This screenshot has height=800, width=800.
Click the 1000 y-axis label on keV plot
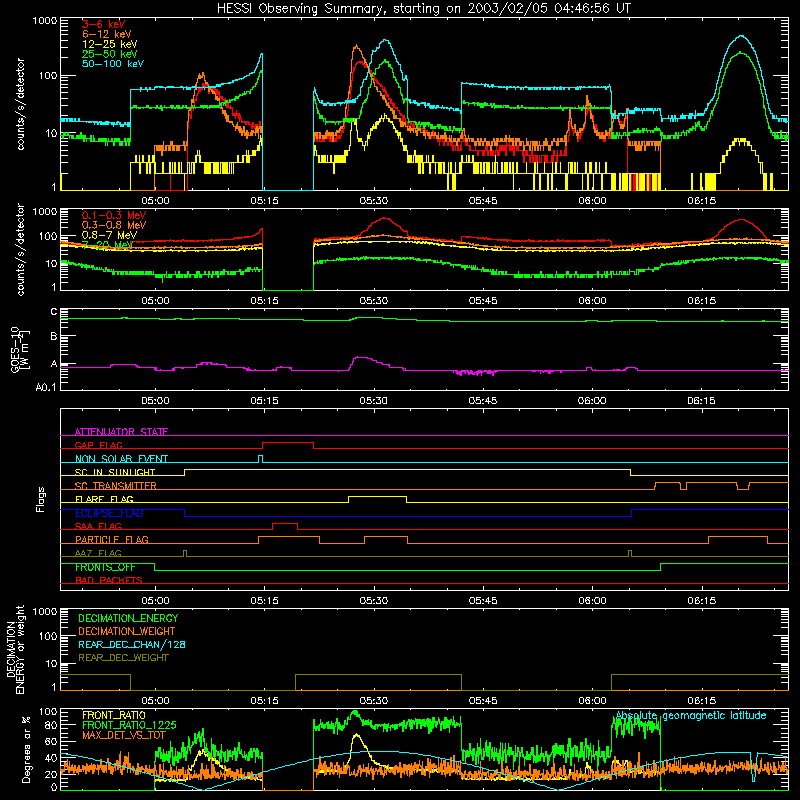tap(45, 21)
